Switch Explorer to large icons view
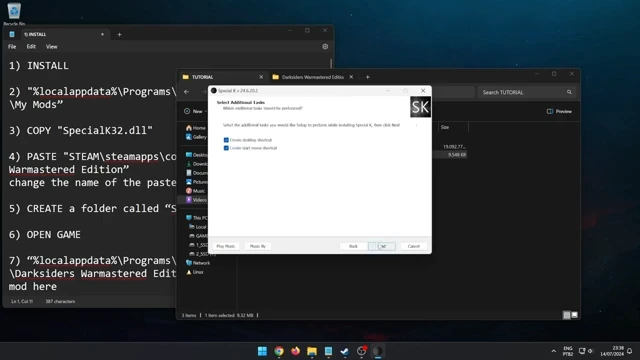This screenshot has width=640, height=360. [574, 315]
